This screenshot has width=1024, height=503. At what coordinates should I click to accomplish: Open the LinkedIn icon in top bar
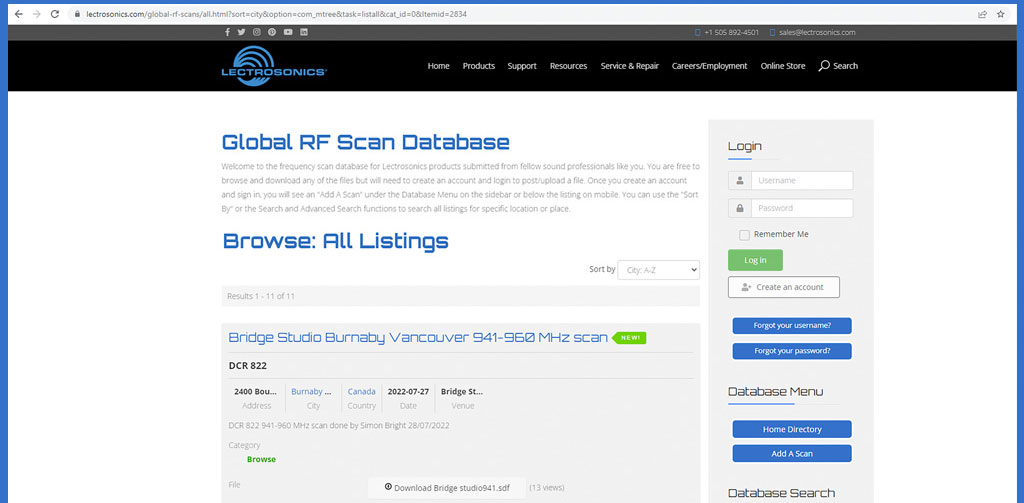point(304,32)
